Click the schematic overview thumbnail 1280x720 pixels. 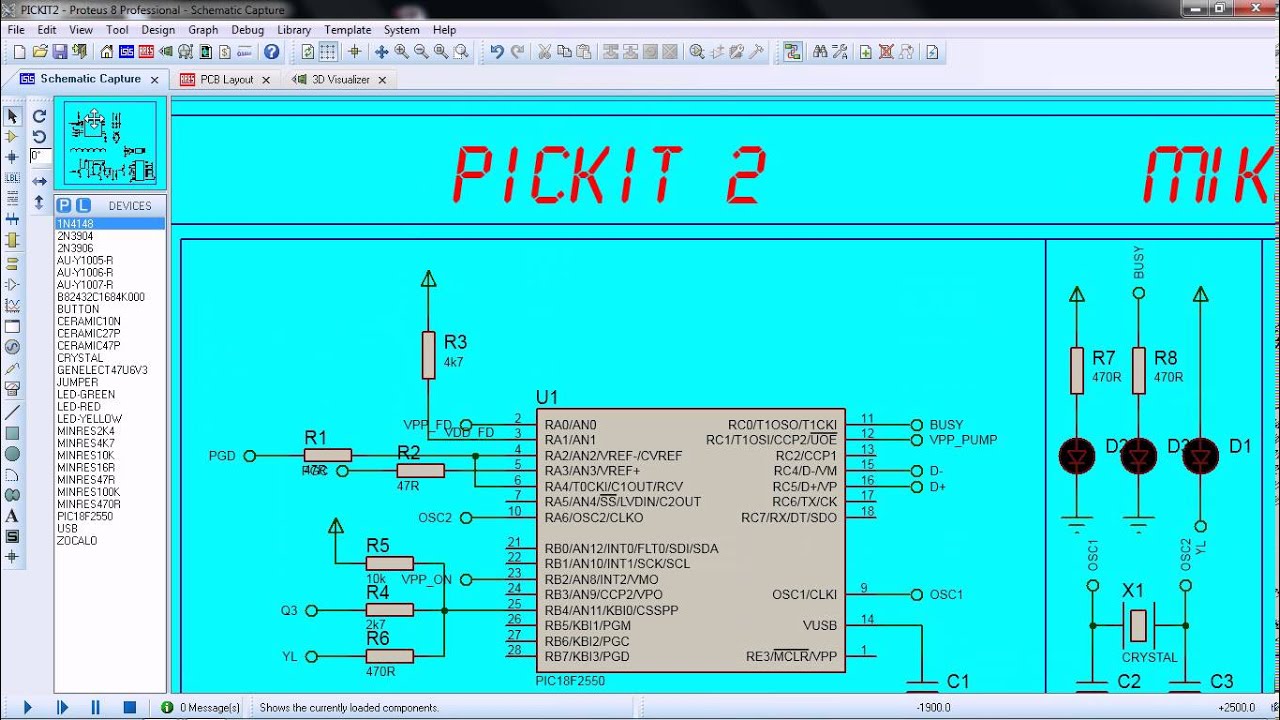click(110, 143)
